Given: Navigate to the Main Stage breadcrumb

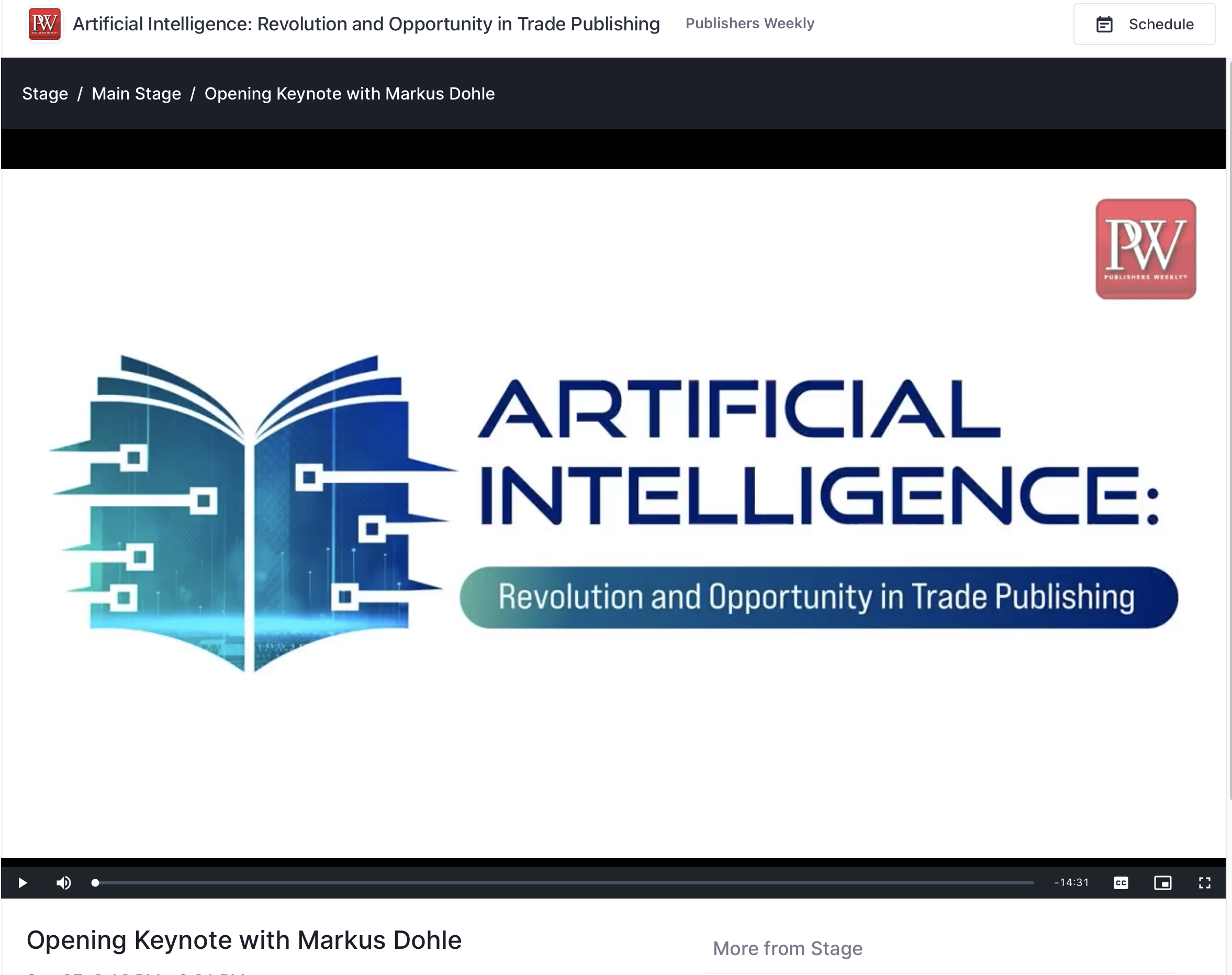Looking at the screenshot, I should click(137, 94).
